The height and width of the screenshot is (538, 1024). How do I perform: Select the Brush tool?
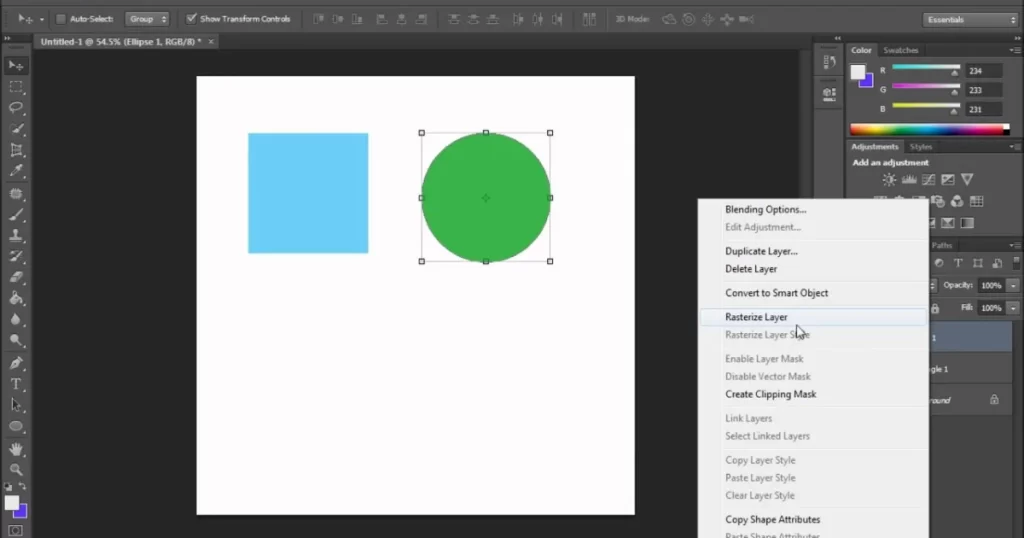point(16,214)
